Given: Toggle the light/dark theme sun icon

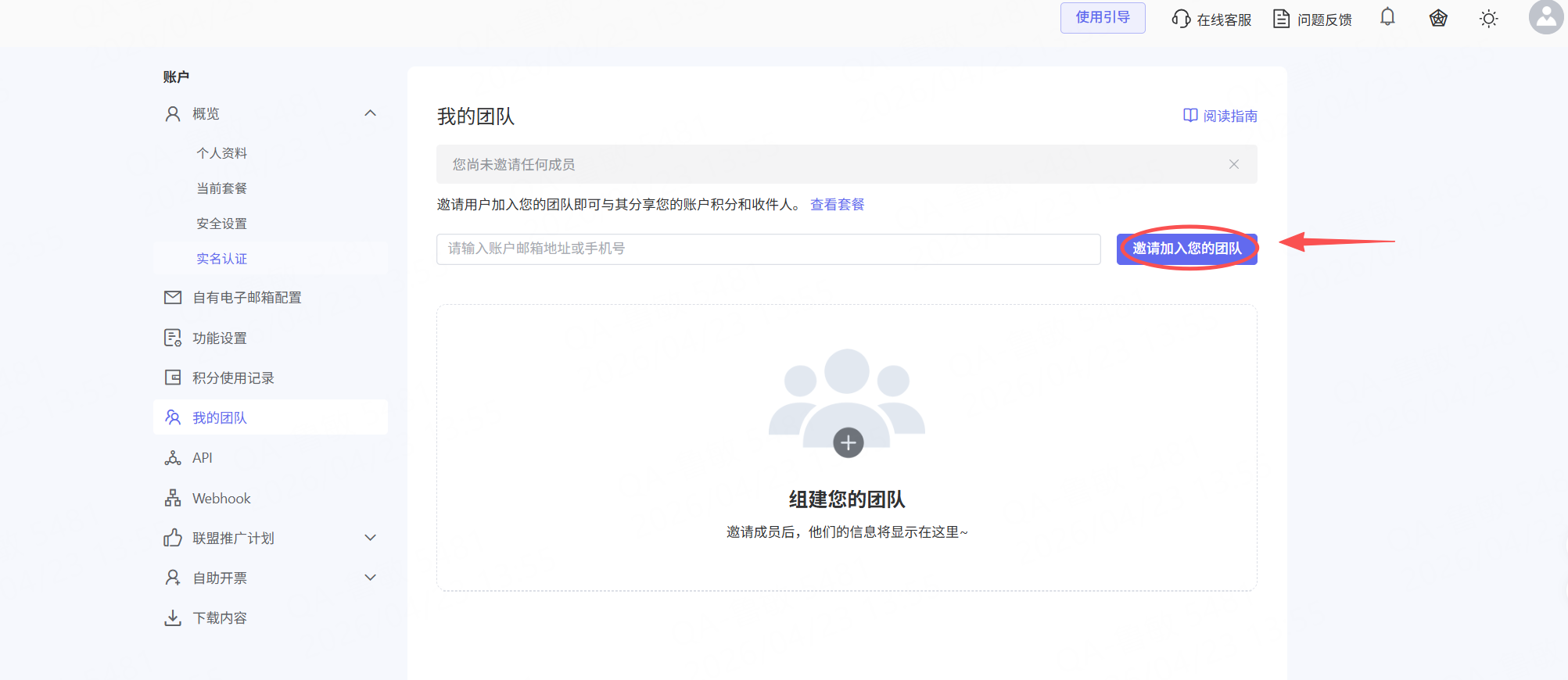Looking at the screenshot, I should (1488, 19).
